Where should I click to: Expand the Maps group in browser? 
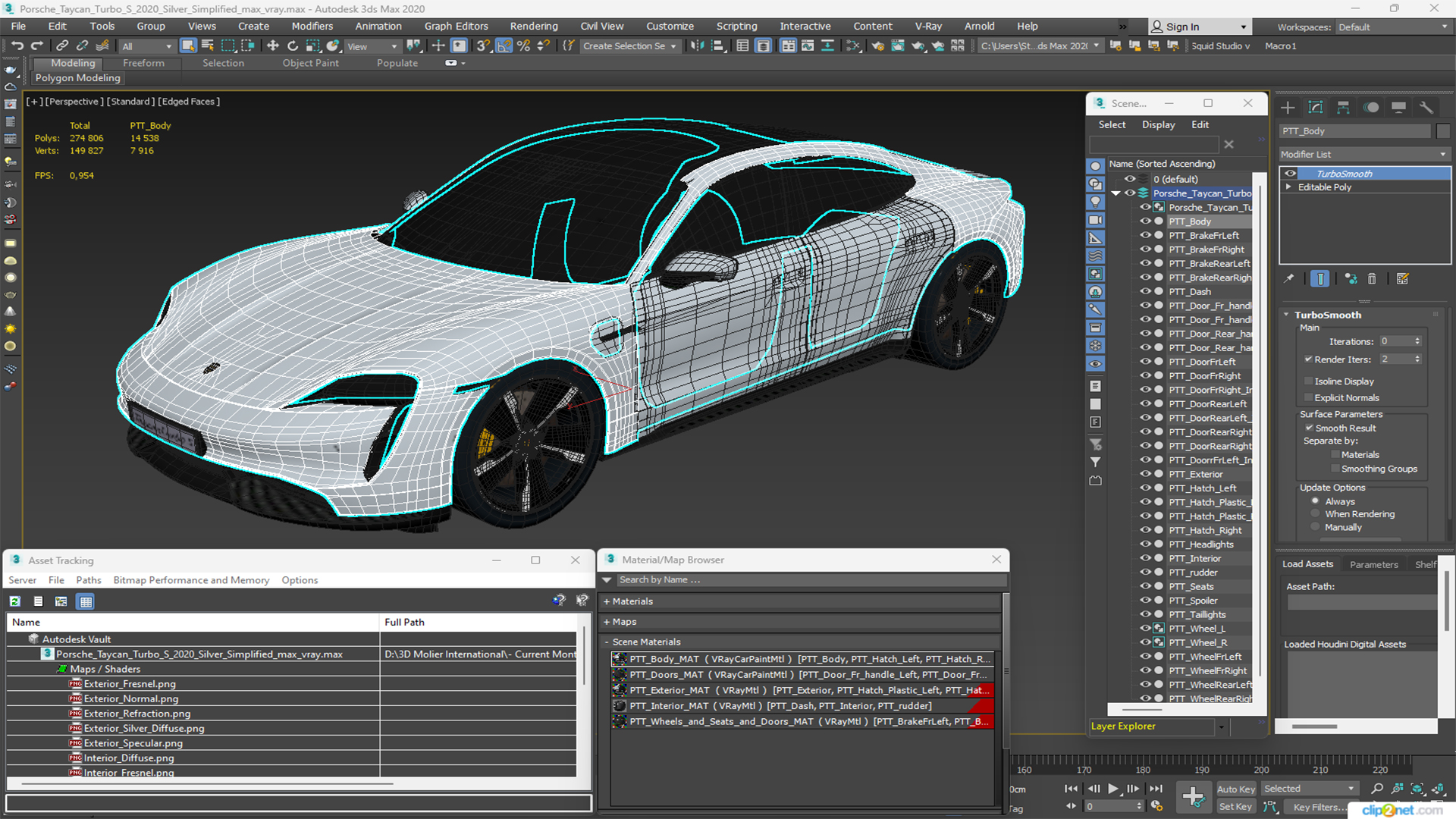click(x=802, y=622)
